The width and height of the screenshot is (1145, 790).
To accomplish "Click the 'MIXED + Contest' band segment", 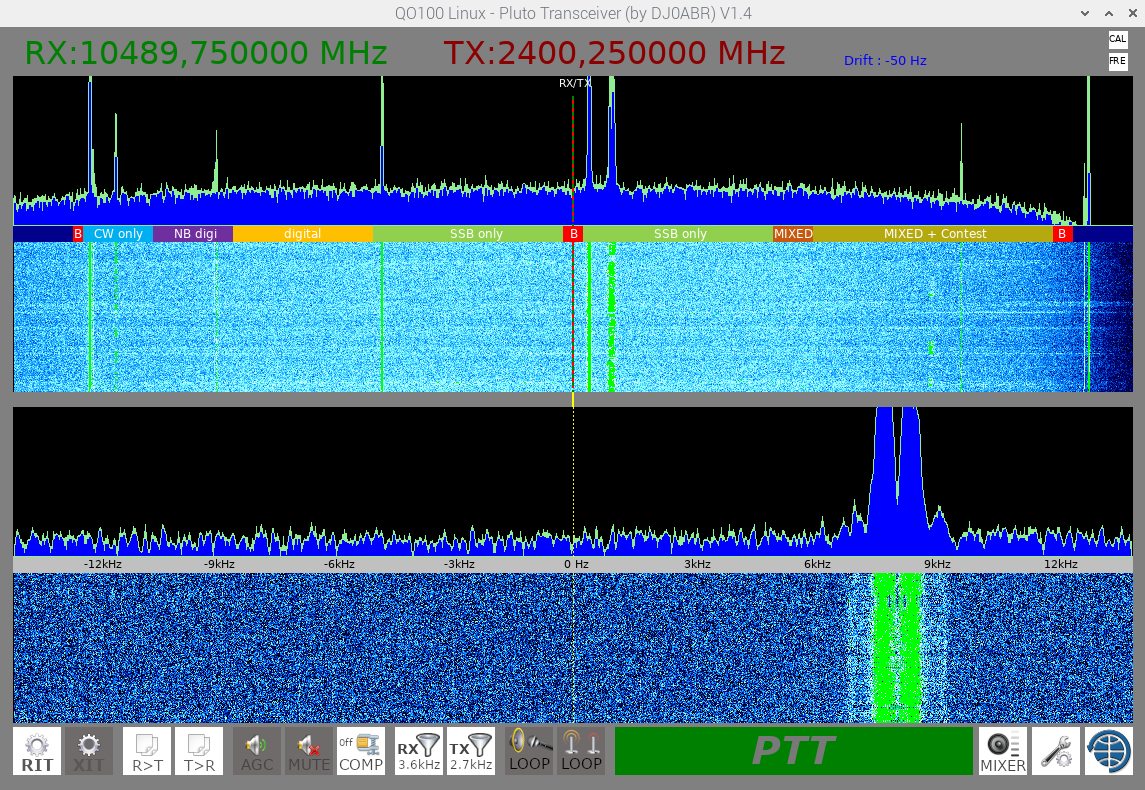I will pyautogui.click(x=934, y=234).
